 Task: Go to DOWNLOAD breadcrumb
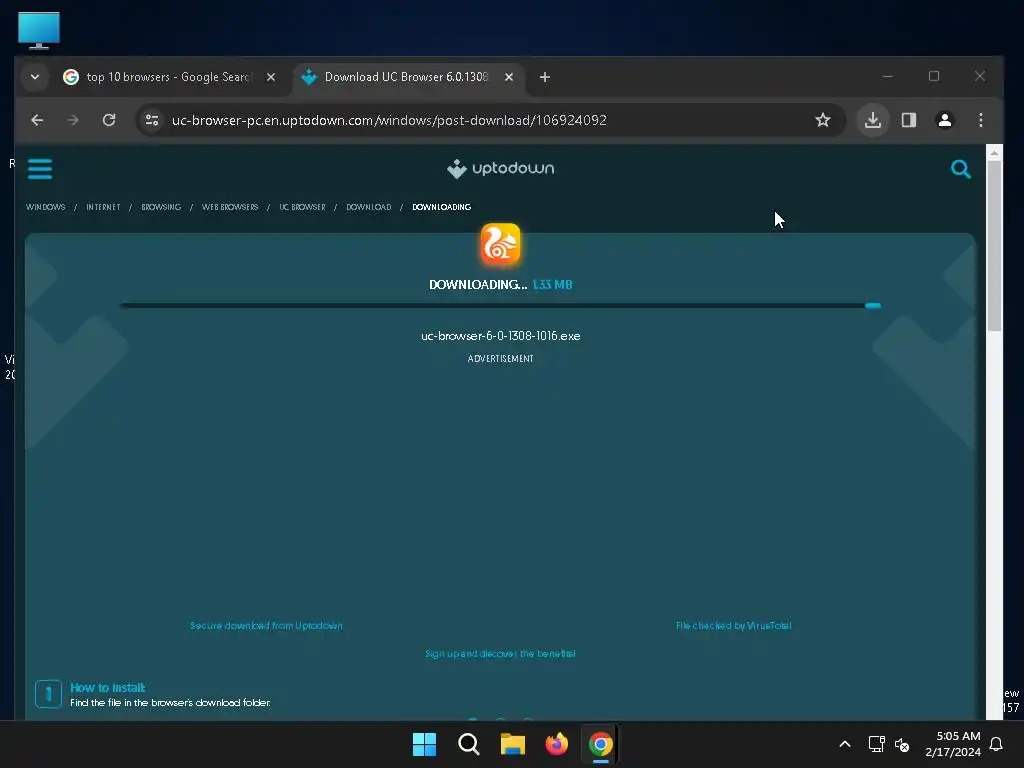[369, 207]
